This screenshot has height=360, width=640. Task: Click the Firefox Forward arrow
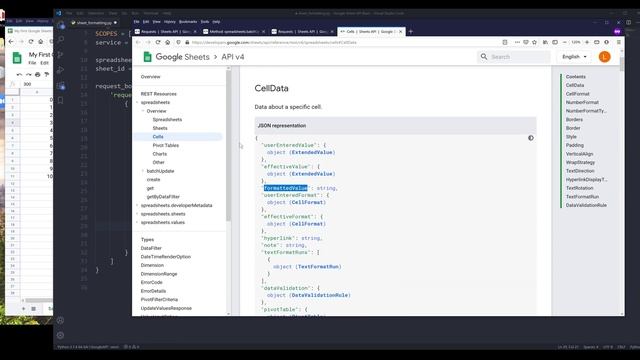pyautogui.click(x=148, y=42)
